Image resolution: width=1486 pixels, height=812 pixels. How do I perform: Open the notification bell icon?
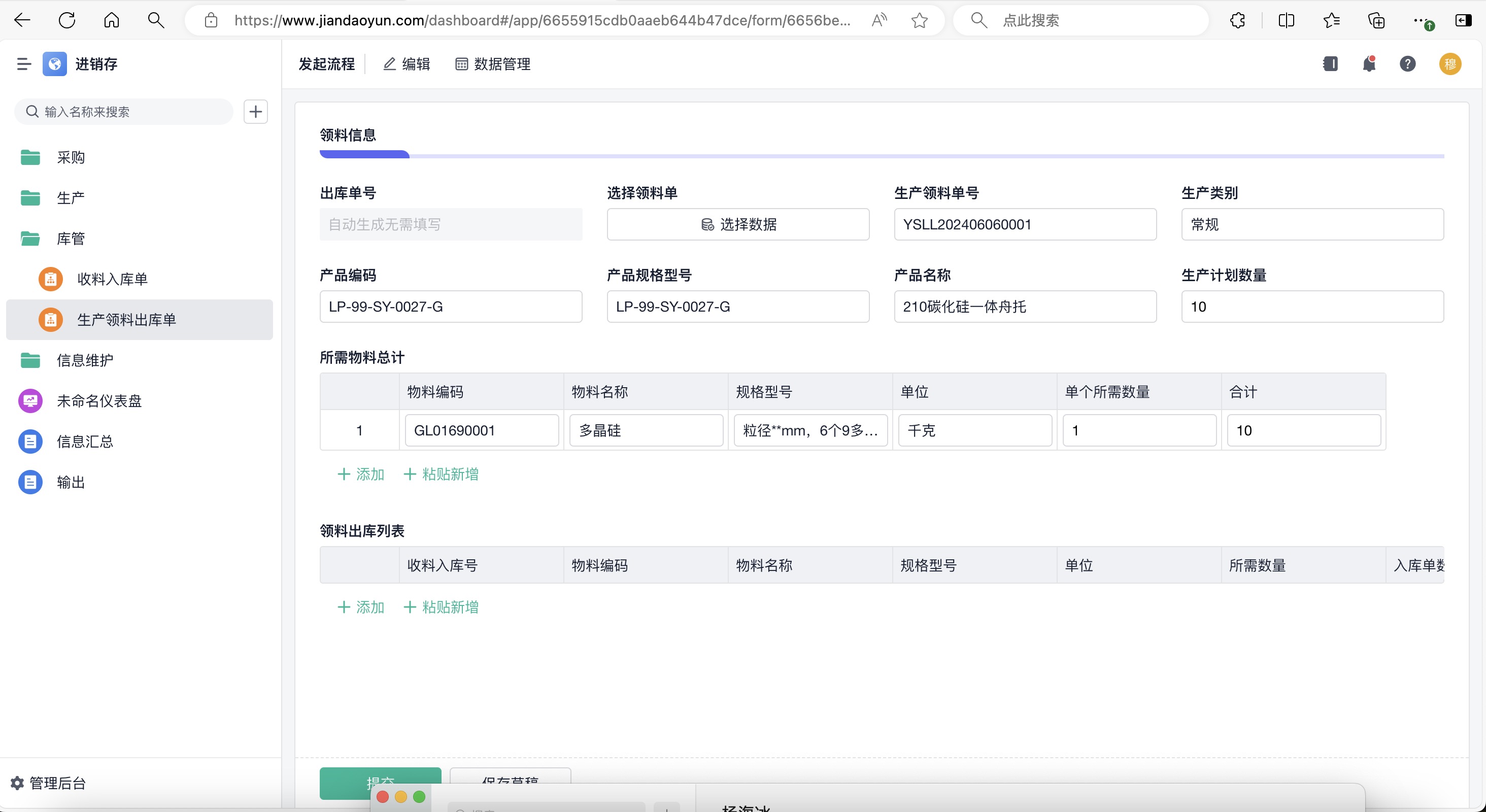pyautogui.click(x=1369, y=63)
